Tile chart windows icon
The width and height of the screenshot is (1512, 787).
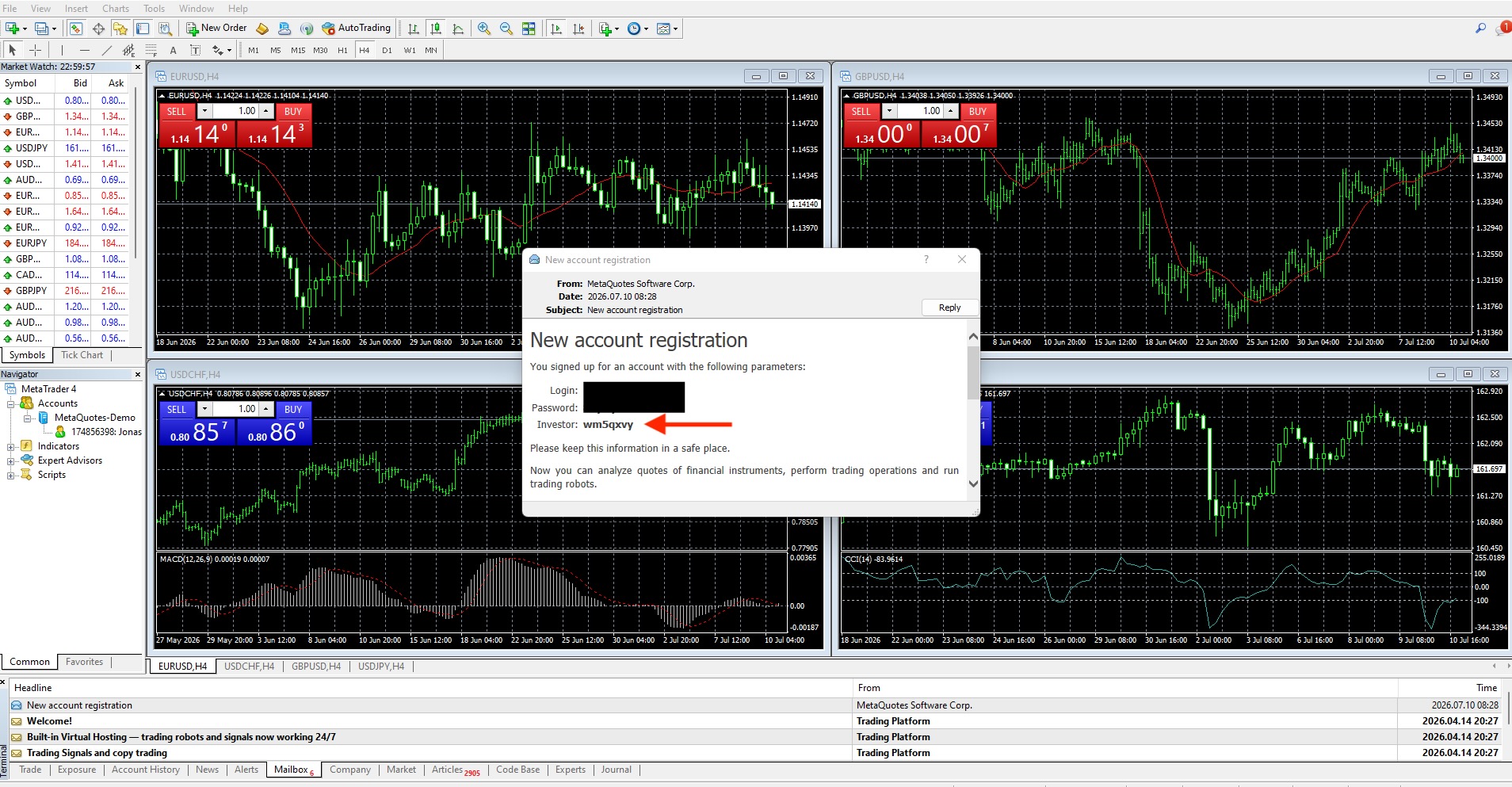point(529,29)
